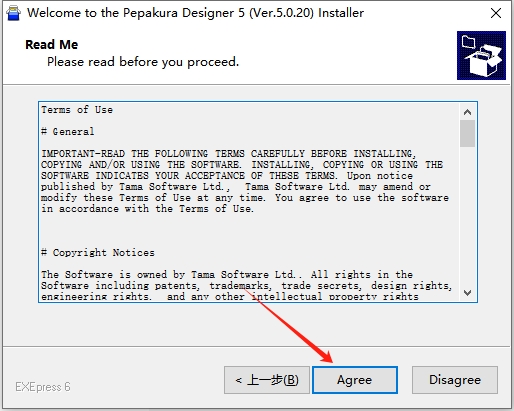Click the scroll down arrow of the terms box
The width and height of the screenshot is (514, 411).
click(x=467, y=293)
